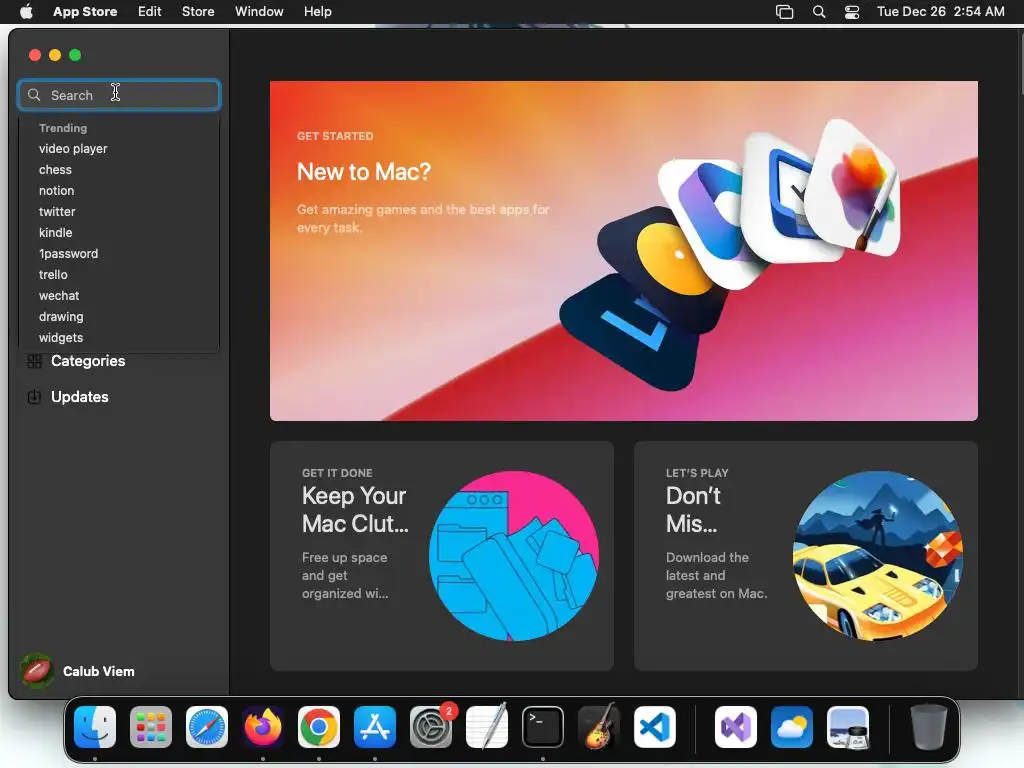Open Preview app from the dock
Image resolution: width=1024 pixels, height=768 pixels.
(848, 727)
